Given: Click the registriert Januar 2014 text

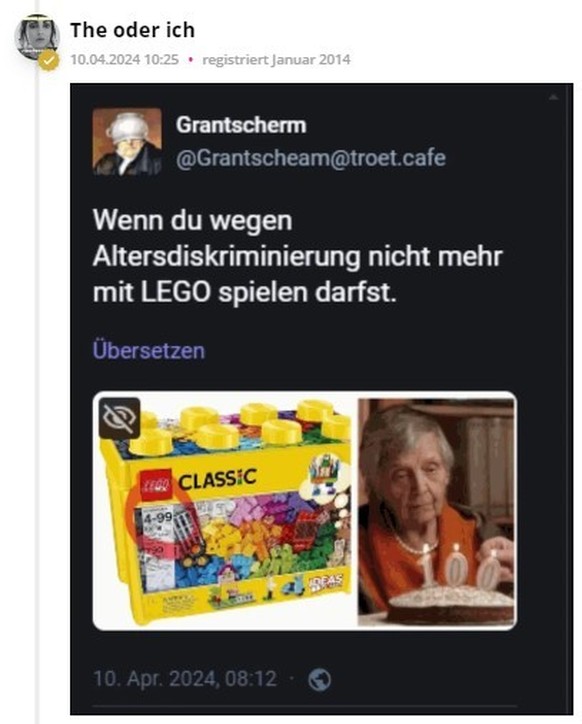Looking at the screenshot, I should (276, 60).
